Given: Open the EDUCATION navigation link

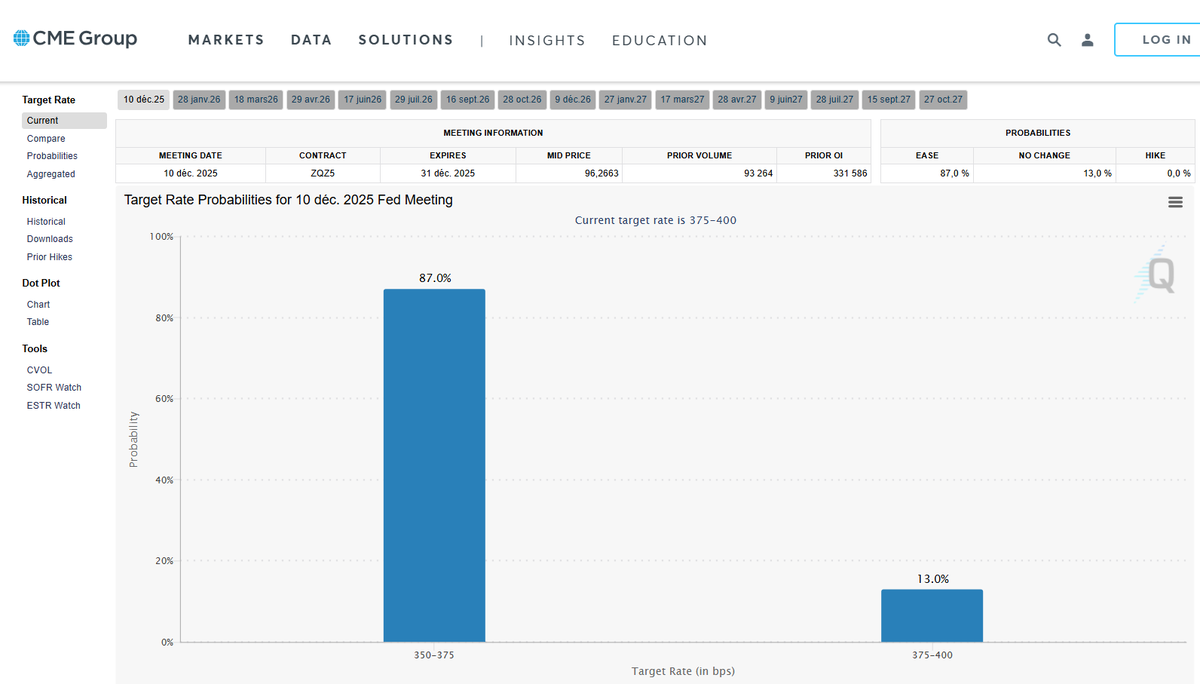Looking at the screenshot, I should [660, 41].
